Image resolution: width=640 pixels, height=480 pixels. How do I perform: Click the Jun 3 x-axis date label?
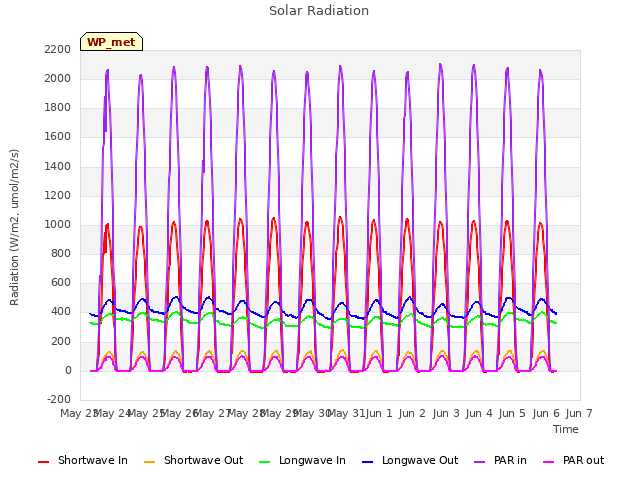[x=446, y=413]
